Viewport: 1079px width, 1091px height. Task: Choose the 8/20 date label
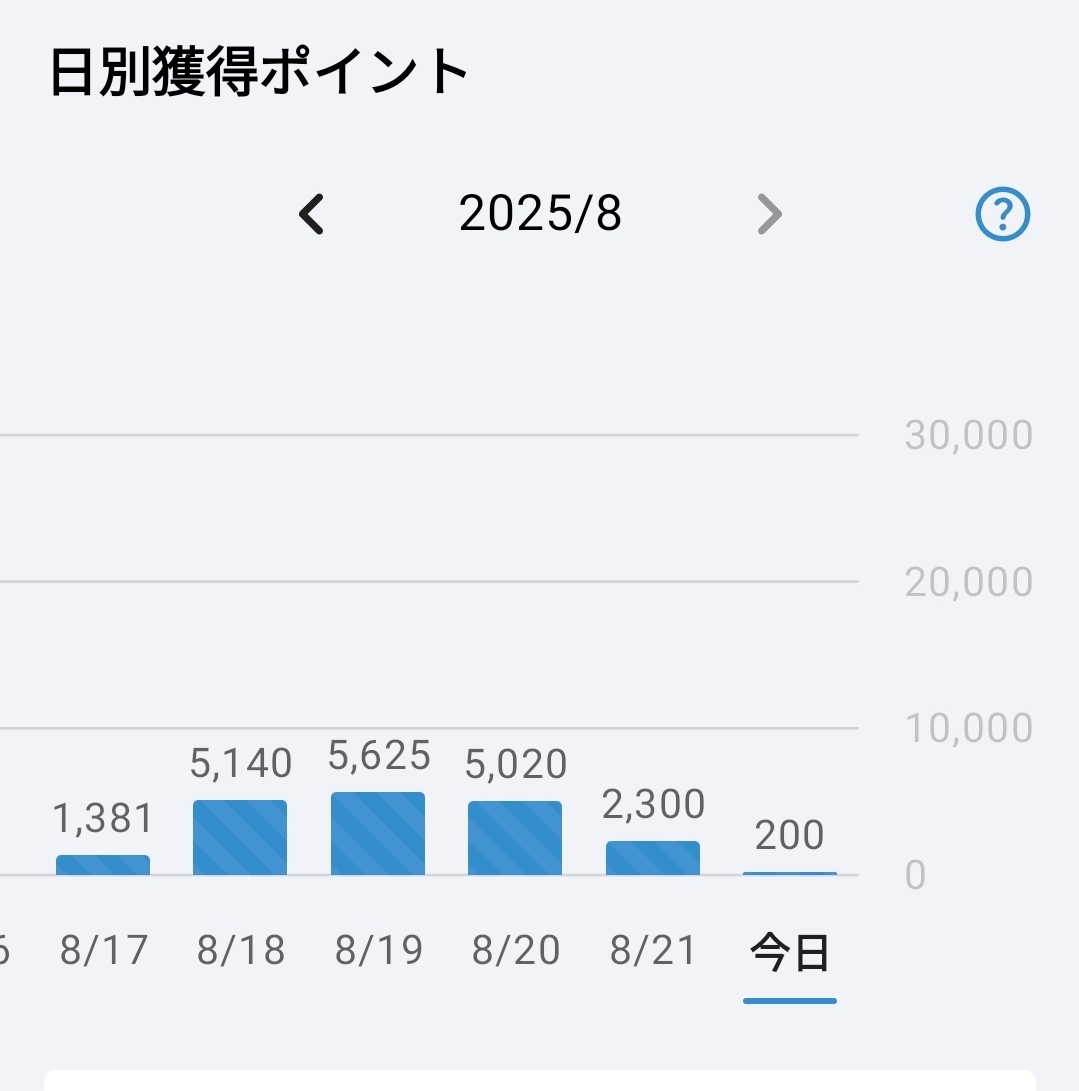point(516,951)
